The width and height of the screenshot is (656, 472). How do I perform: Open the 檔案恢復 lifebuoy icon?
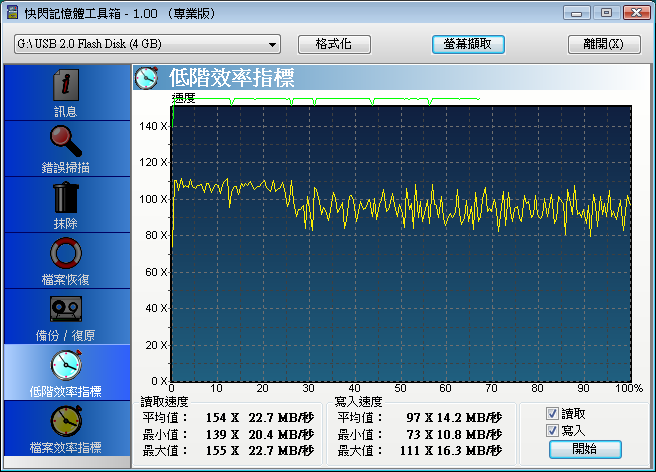[x=66, y=252]
